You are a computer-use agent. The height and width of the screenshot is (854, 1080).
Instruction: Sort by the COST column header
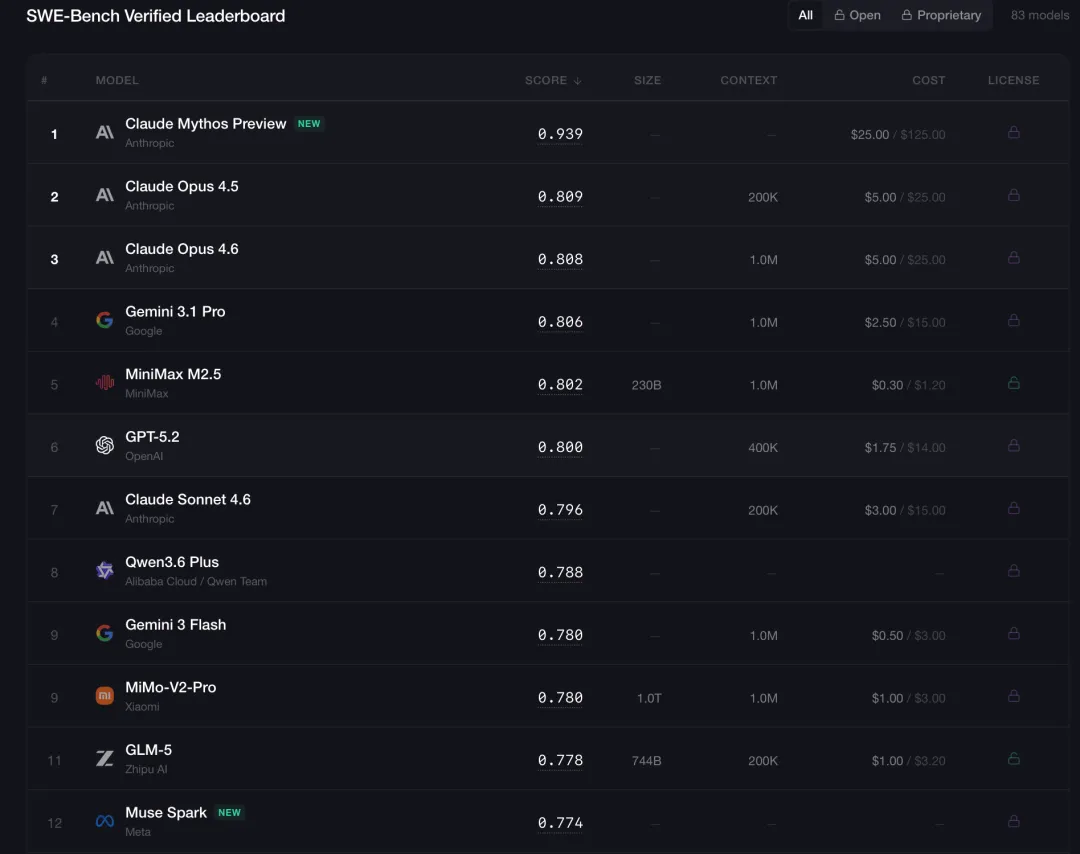pos(928,80)
